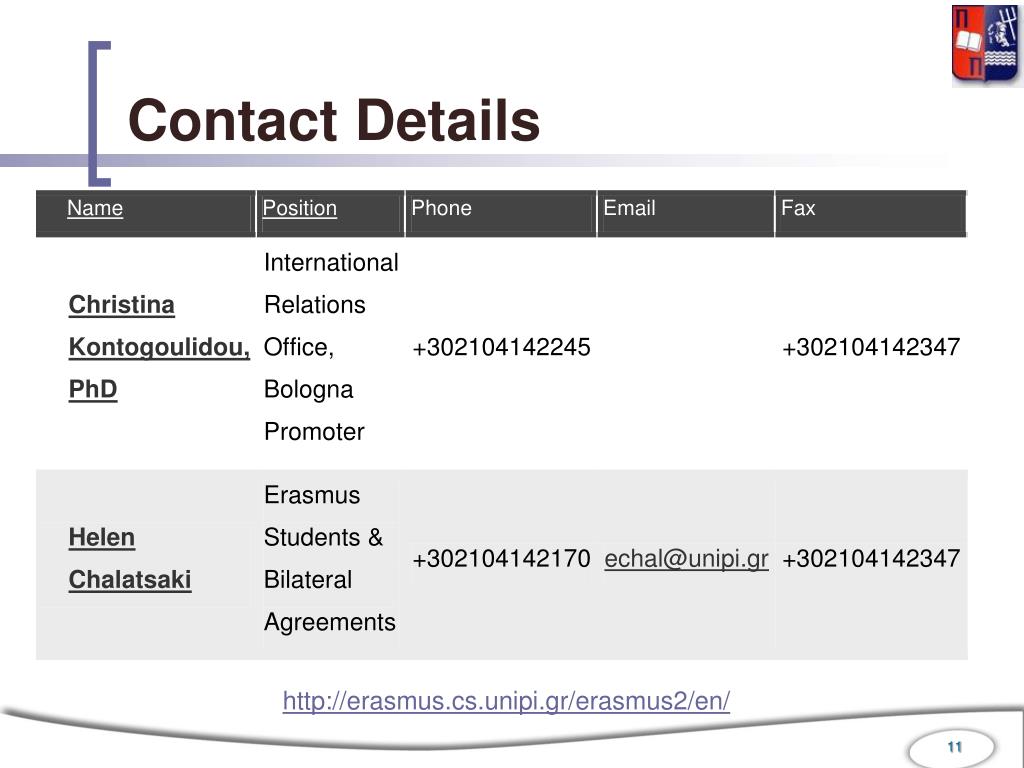Click Christina's fax number +302104142347

[x=871, y=347]
